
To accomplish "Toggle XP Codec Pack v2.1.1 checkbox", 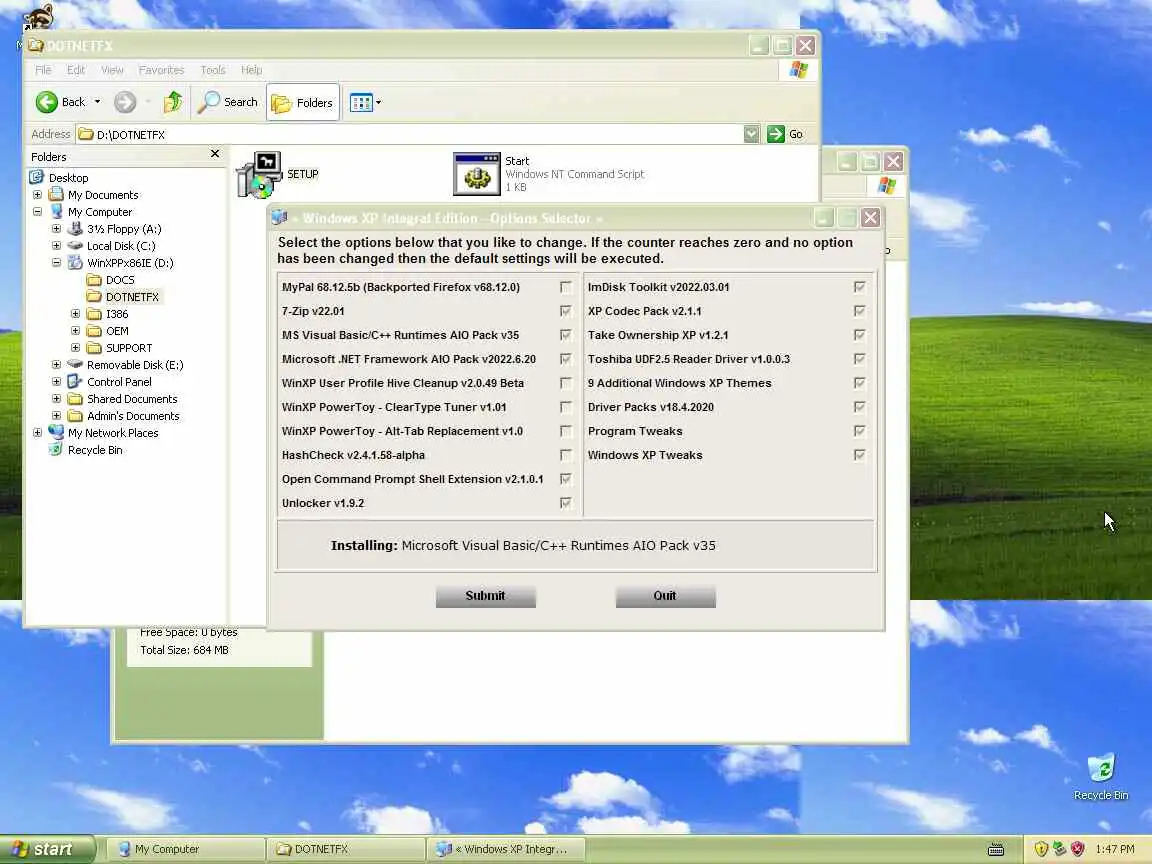I will point(860,312).
